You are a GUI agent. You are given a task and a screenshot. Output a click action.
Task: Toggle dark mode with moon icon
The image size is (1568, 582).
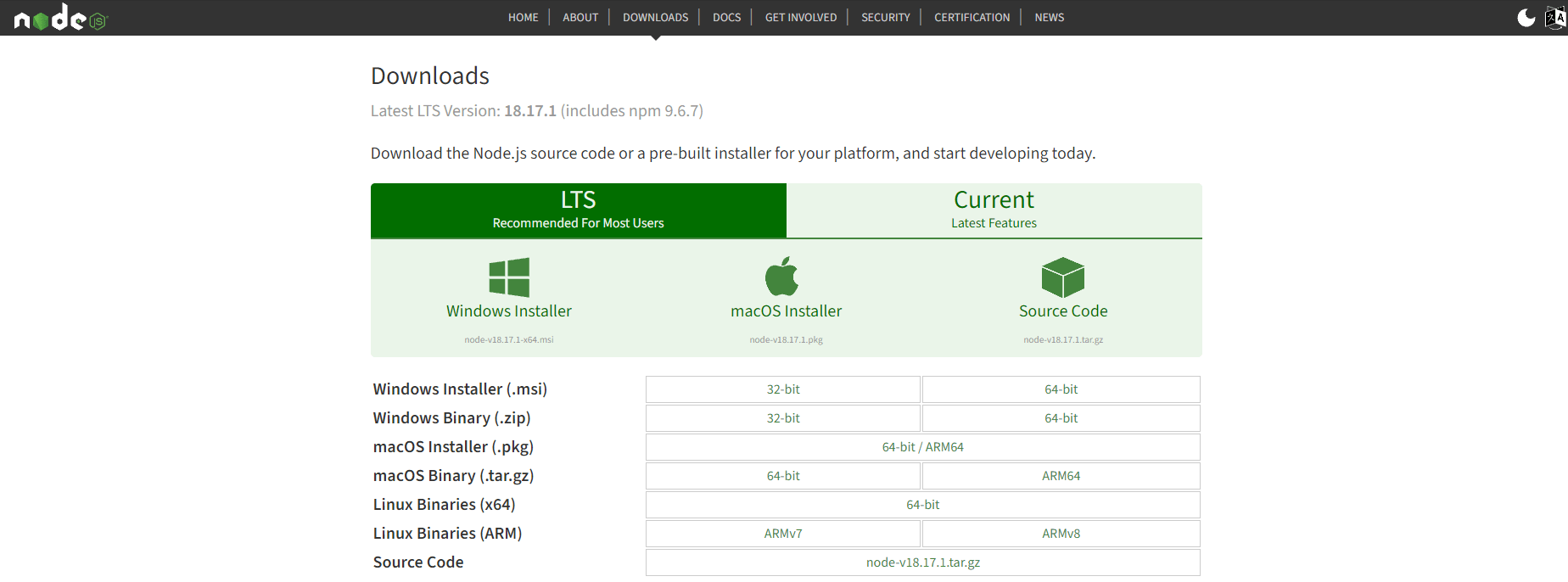[1526, 18]
